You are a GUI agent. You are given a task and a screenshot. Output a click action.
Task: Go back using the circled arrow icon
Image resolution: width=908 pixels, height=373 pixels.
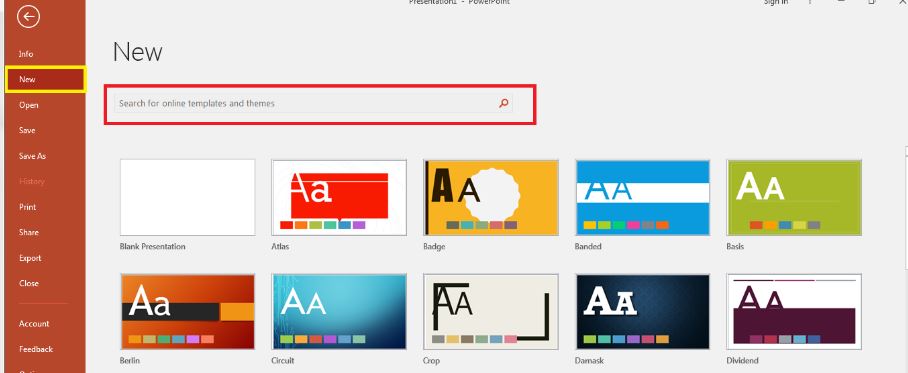[x=28, y=17]
